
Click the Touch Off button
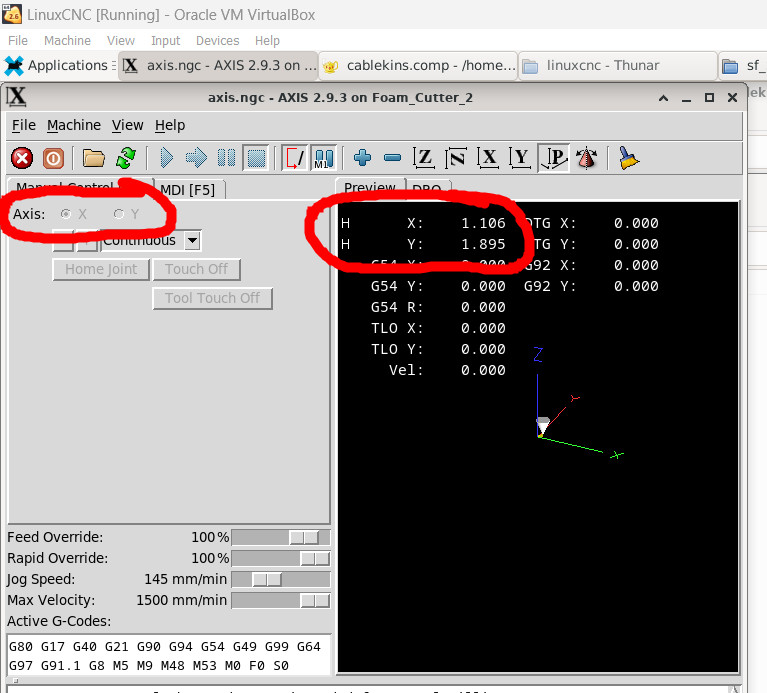tap(196, 269)
